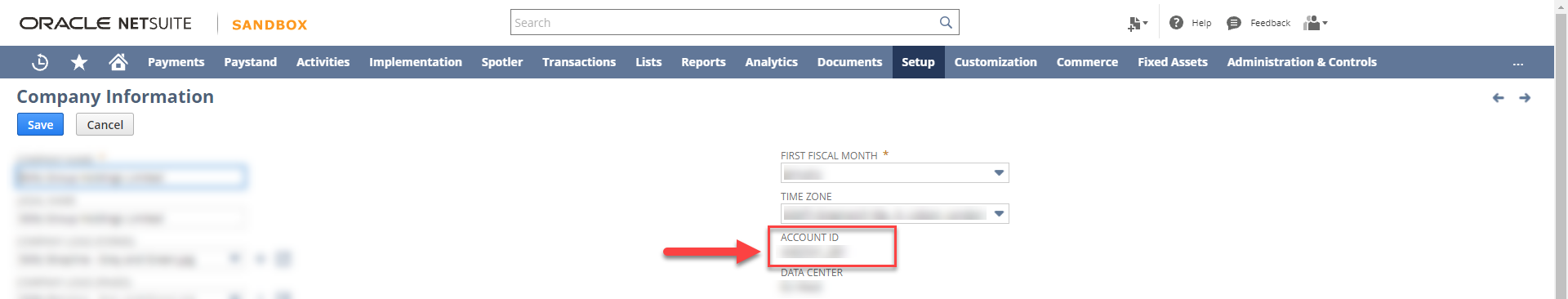Open the Fixed Assets menu

[1173, 62]
